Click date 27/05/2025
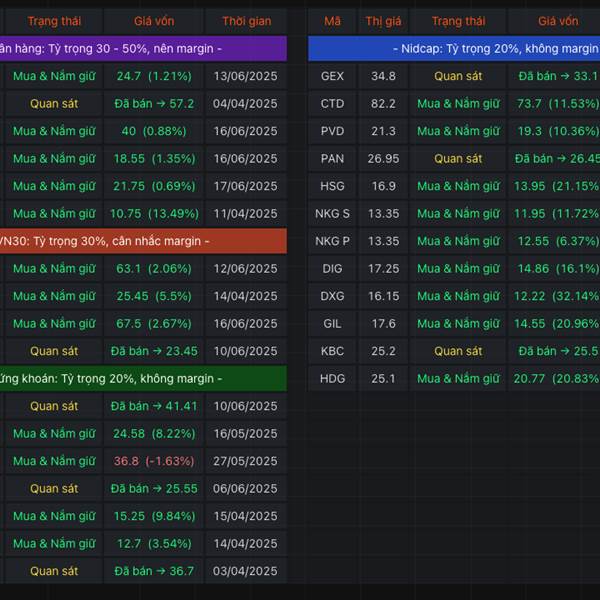 (246, 461)
